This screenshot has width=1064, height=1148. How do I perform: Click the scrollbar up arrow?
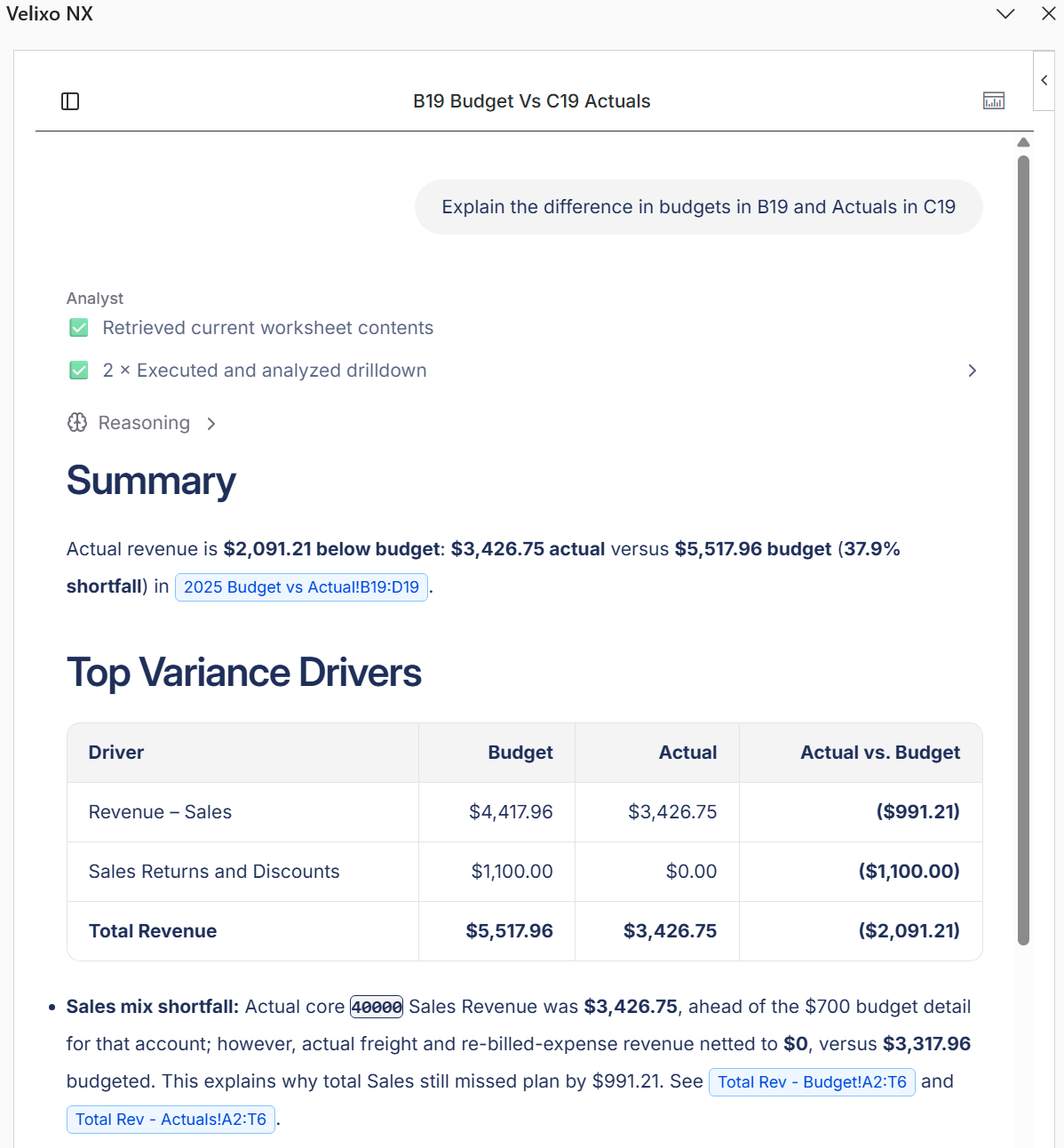click(x=1023, y=142)
